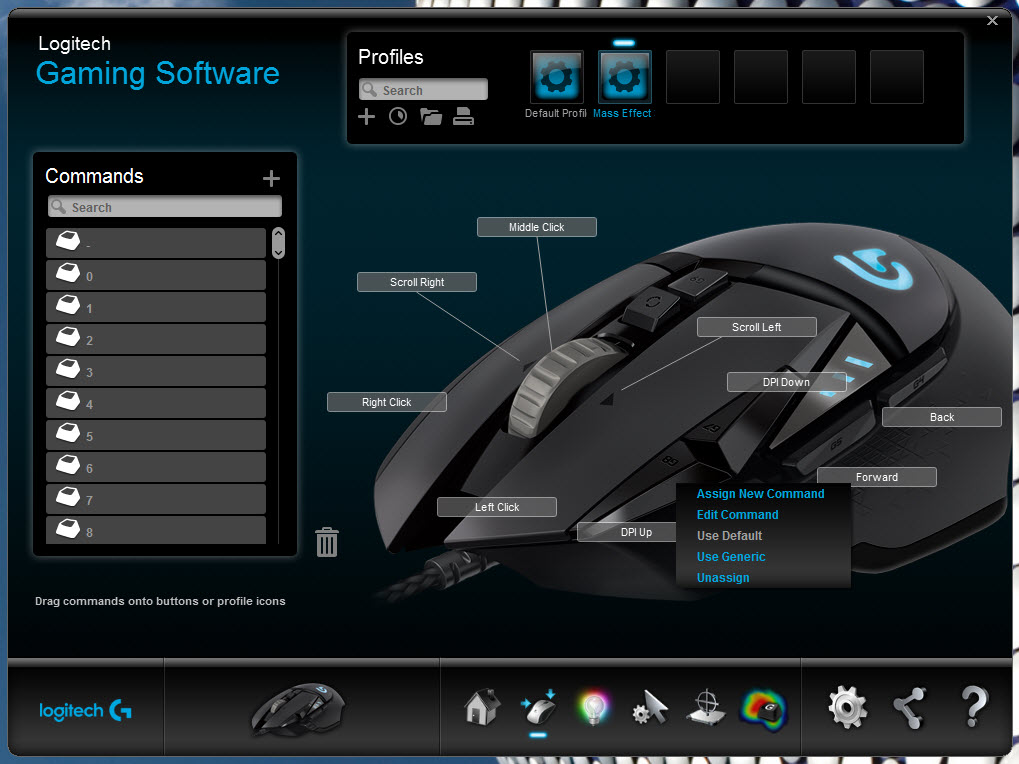Add new command plus icon
The width and height of the screenshot is (1019, 764).
pyautogui.click(x=271, y=179)
